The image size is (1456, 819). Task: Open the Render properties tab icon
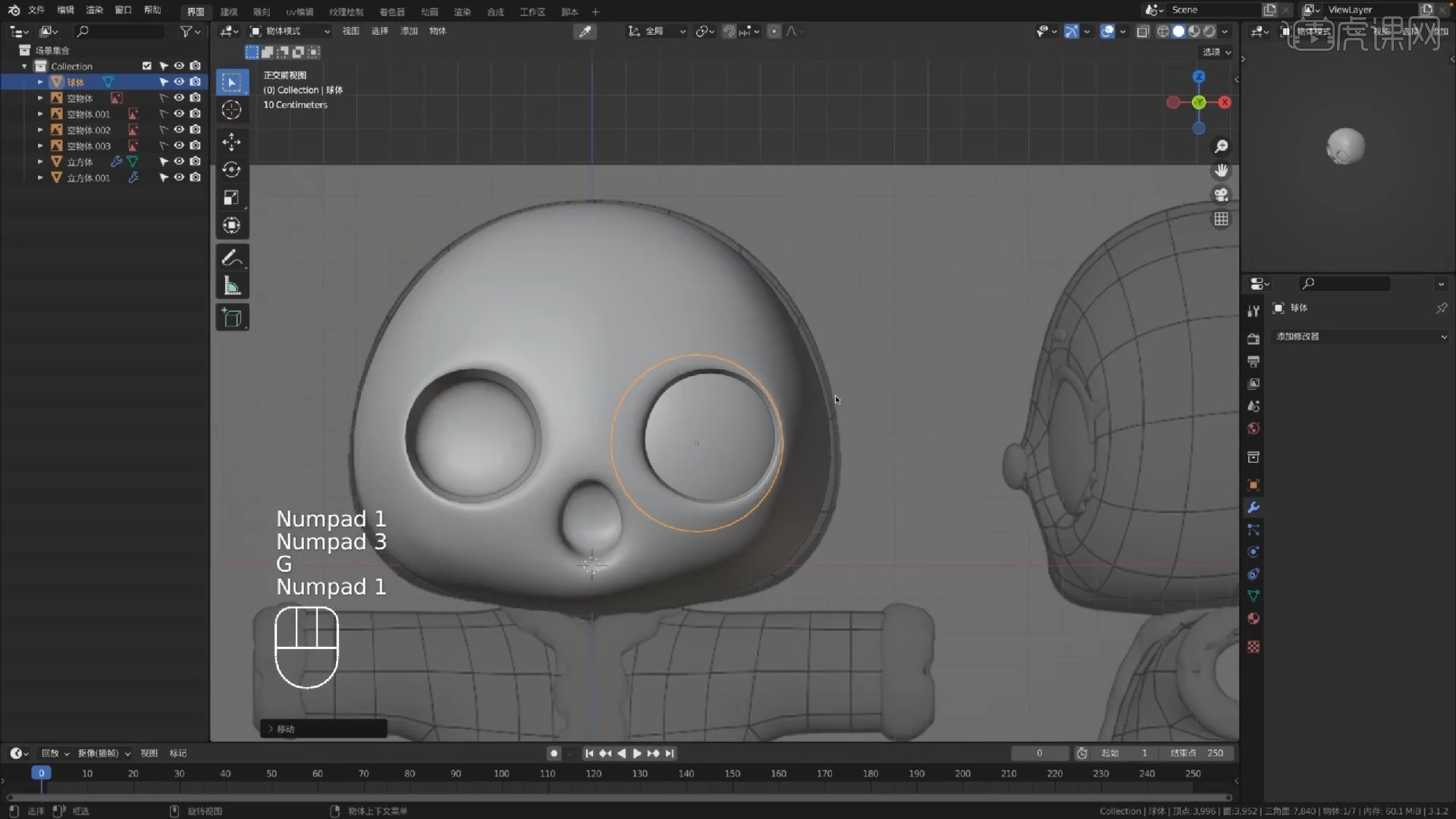click(1254, 339)
